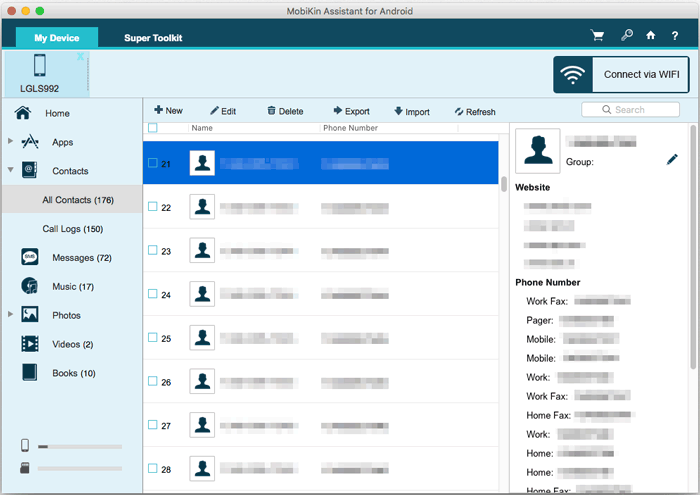Refresh the contacts list
The image size is (700, 495).
[475, 112]
